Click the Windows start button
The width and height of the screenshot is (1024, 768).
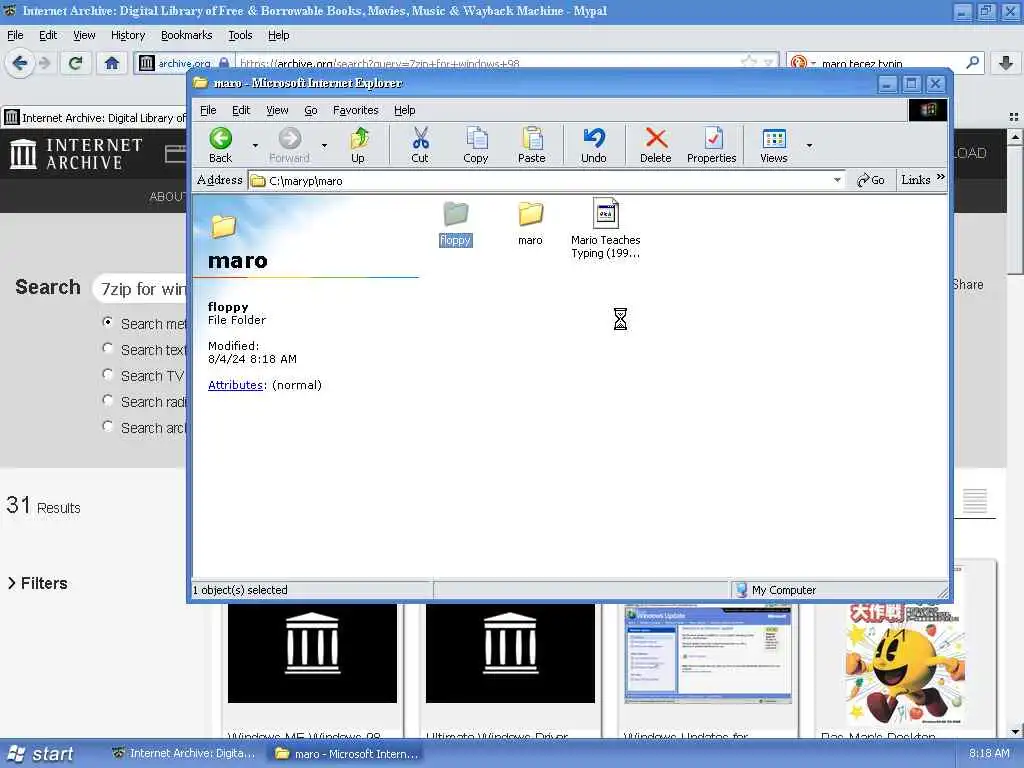(x=41, y=754)
